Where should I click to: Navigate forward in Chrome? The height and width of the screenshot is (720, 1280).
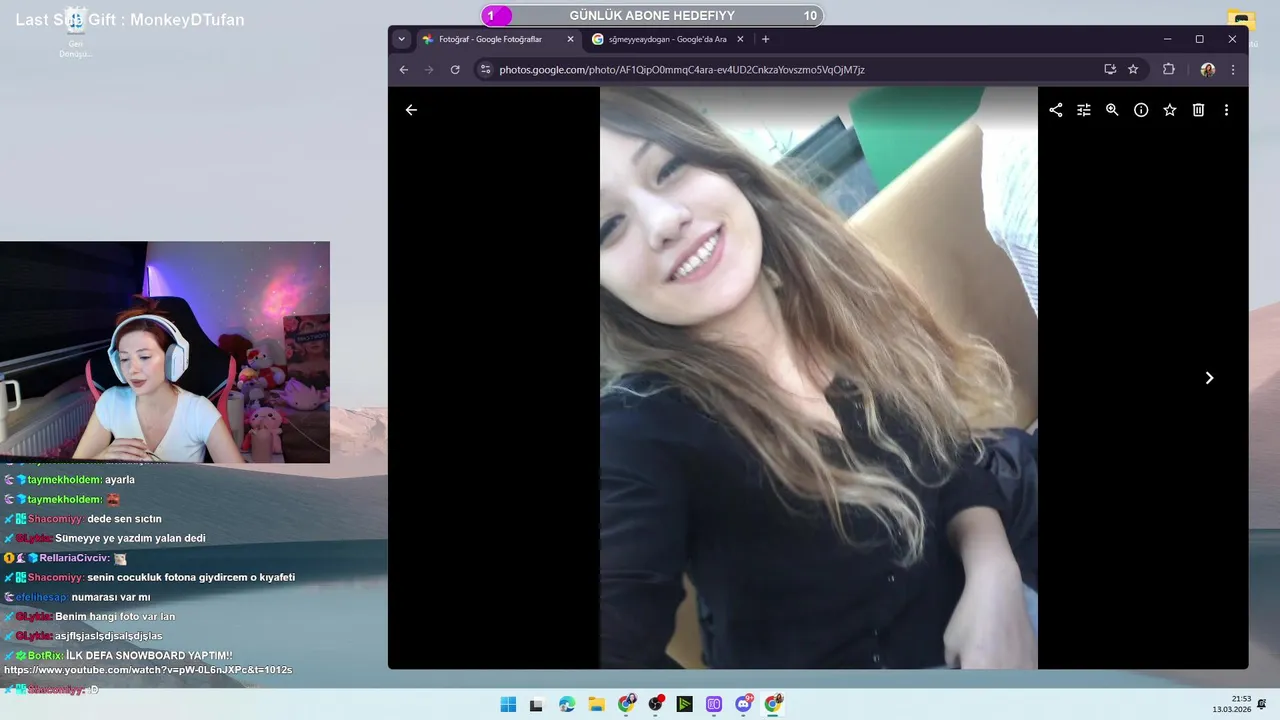point(429,70)
